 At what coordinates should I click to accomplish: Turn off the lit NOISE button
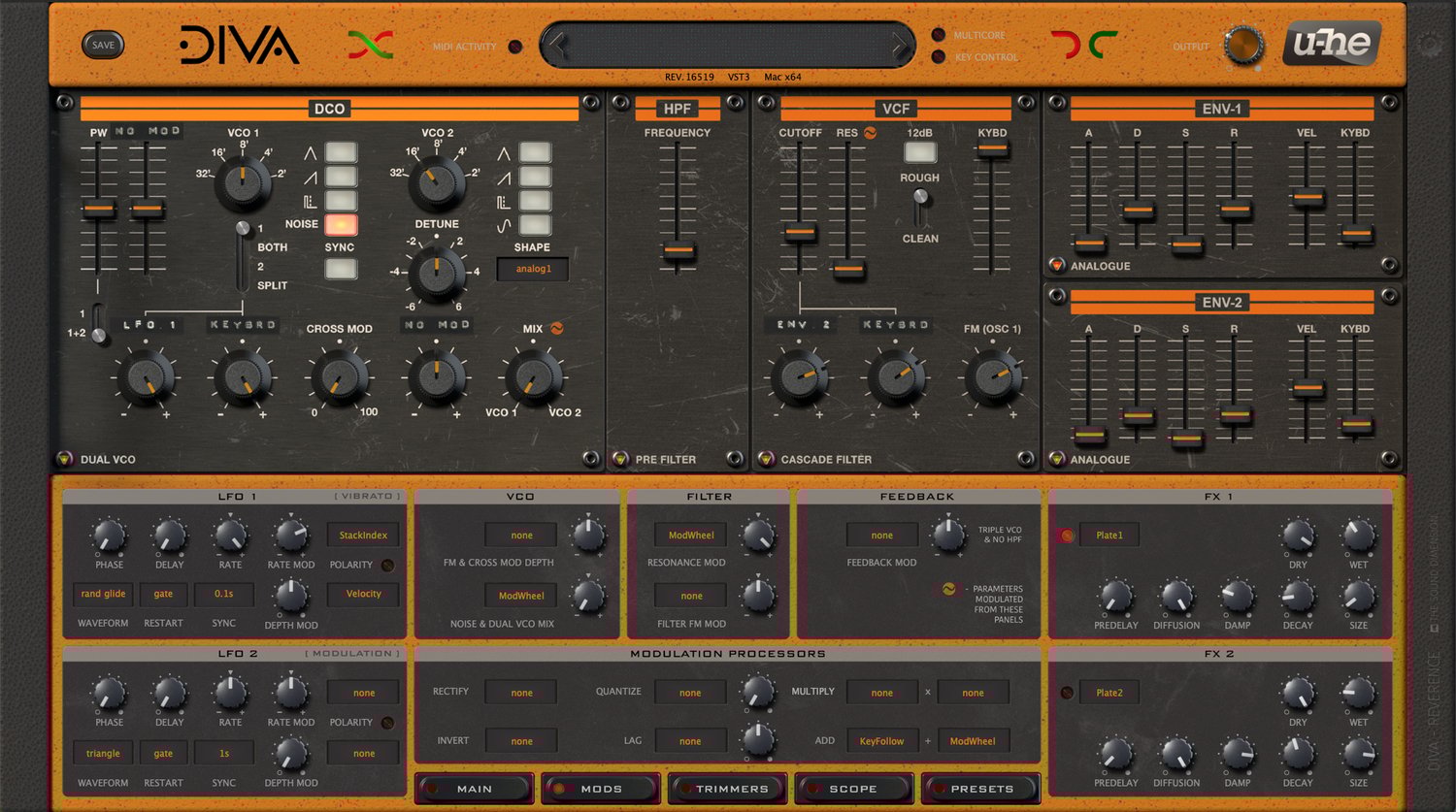341,225
